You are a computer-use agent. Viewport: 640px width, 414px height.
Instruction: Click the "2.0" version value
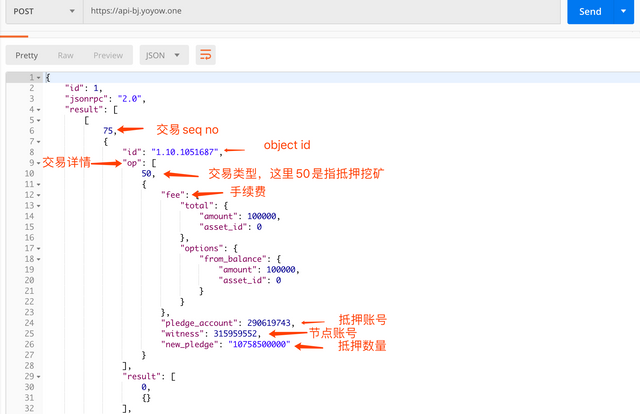pyautogui.click(x=129, y=99)
